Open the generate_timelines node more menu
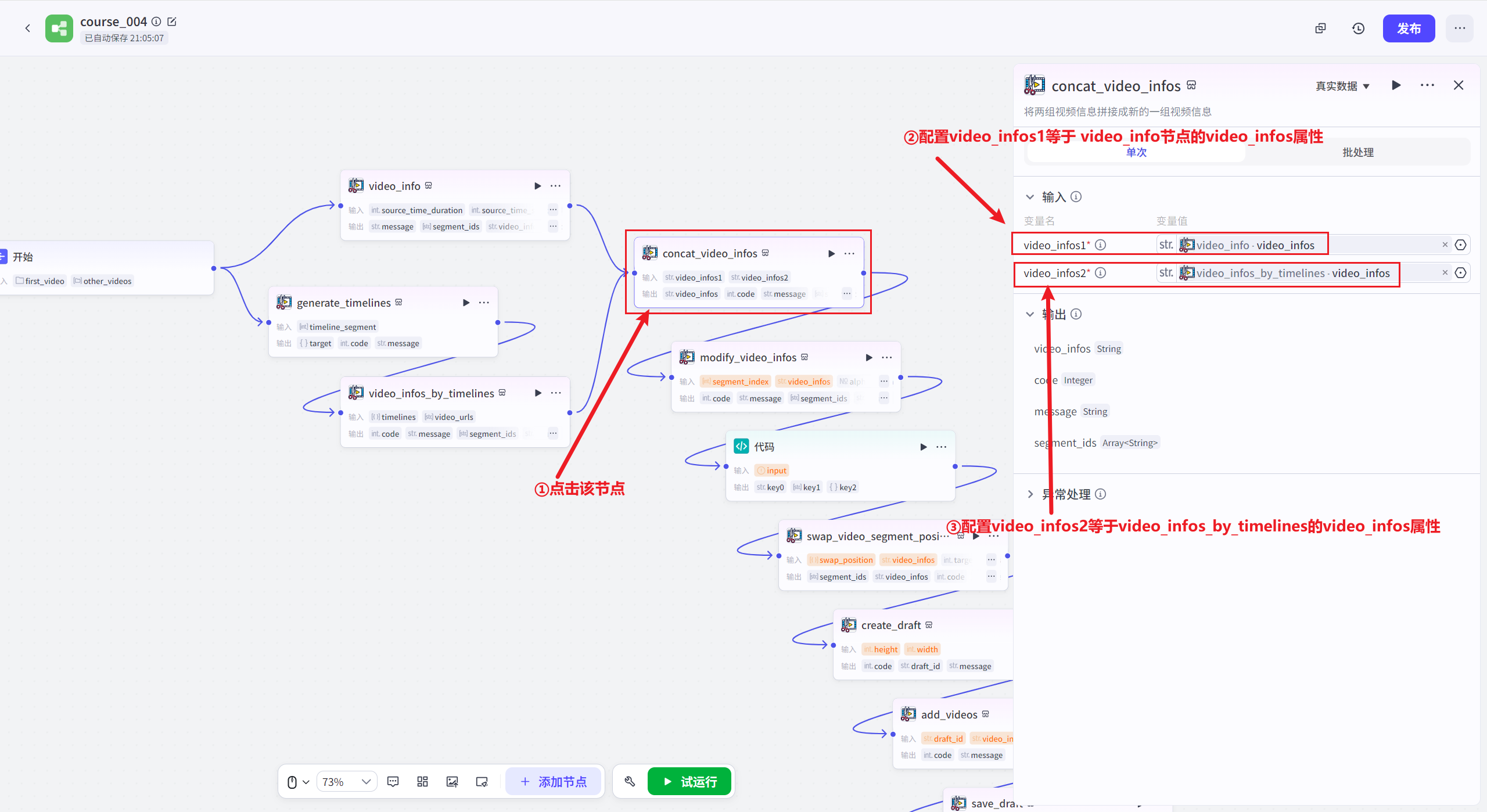Viewport: 1487px width, 812px height. [x=484, y=303]
